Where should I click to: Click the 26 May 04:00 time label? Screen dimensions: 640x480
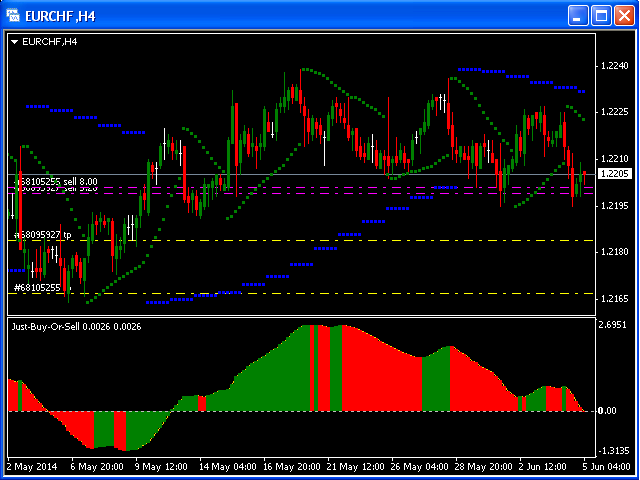[420, 466]
